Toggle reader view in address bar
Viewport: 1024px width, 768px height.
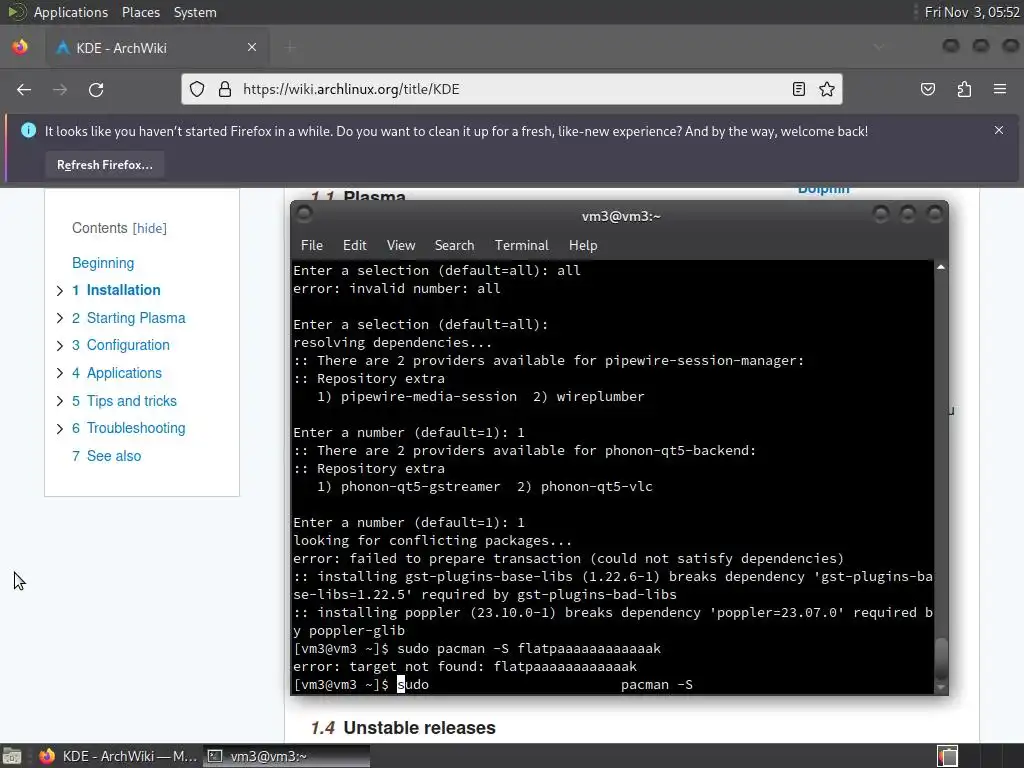799,89
